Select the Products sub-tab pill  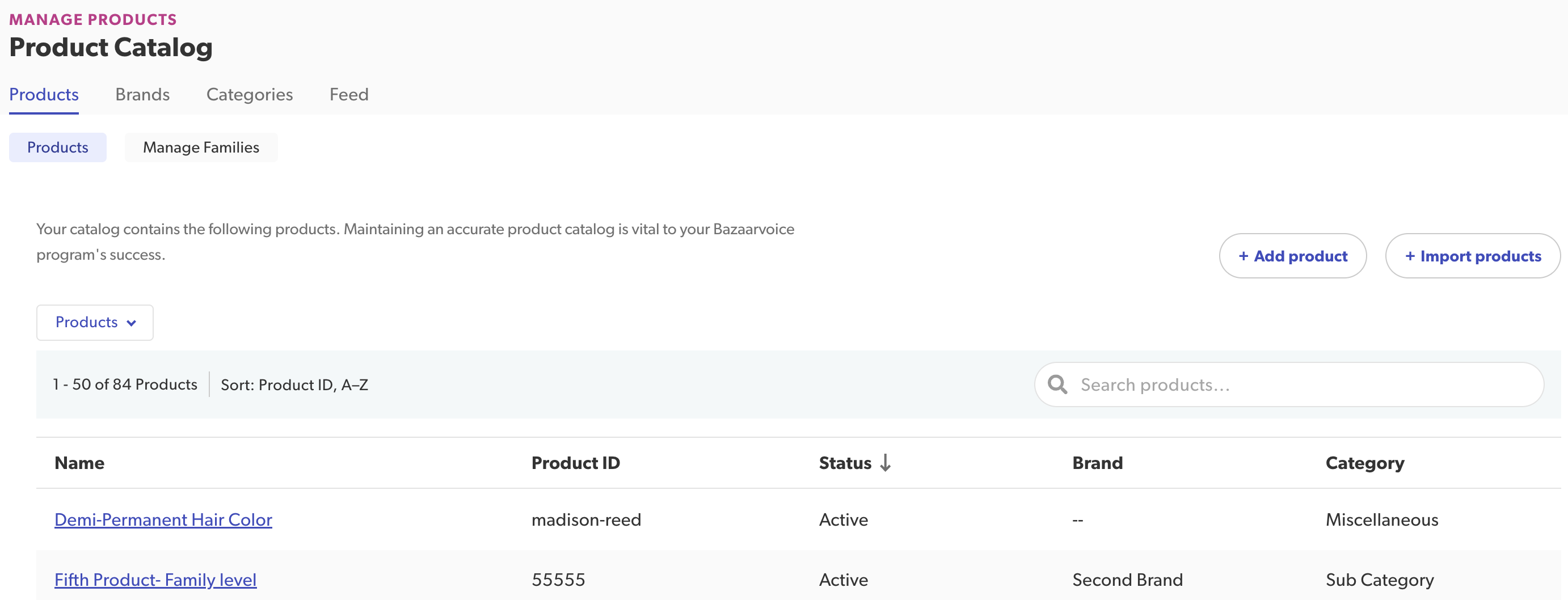58,147
